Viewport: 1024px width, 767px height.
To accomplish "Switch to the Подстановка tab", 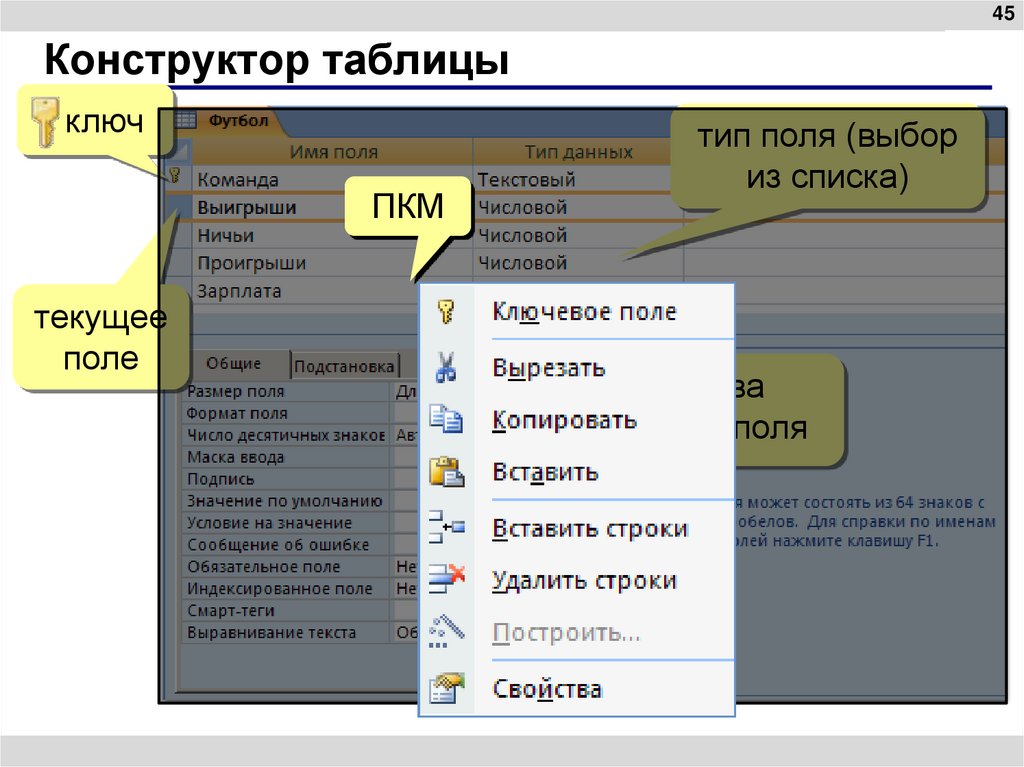I will click(x=346, y=366).
